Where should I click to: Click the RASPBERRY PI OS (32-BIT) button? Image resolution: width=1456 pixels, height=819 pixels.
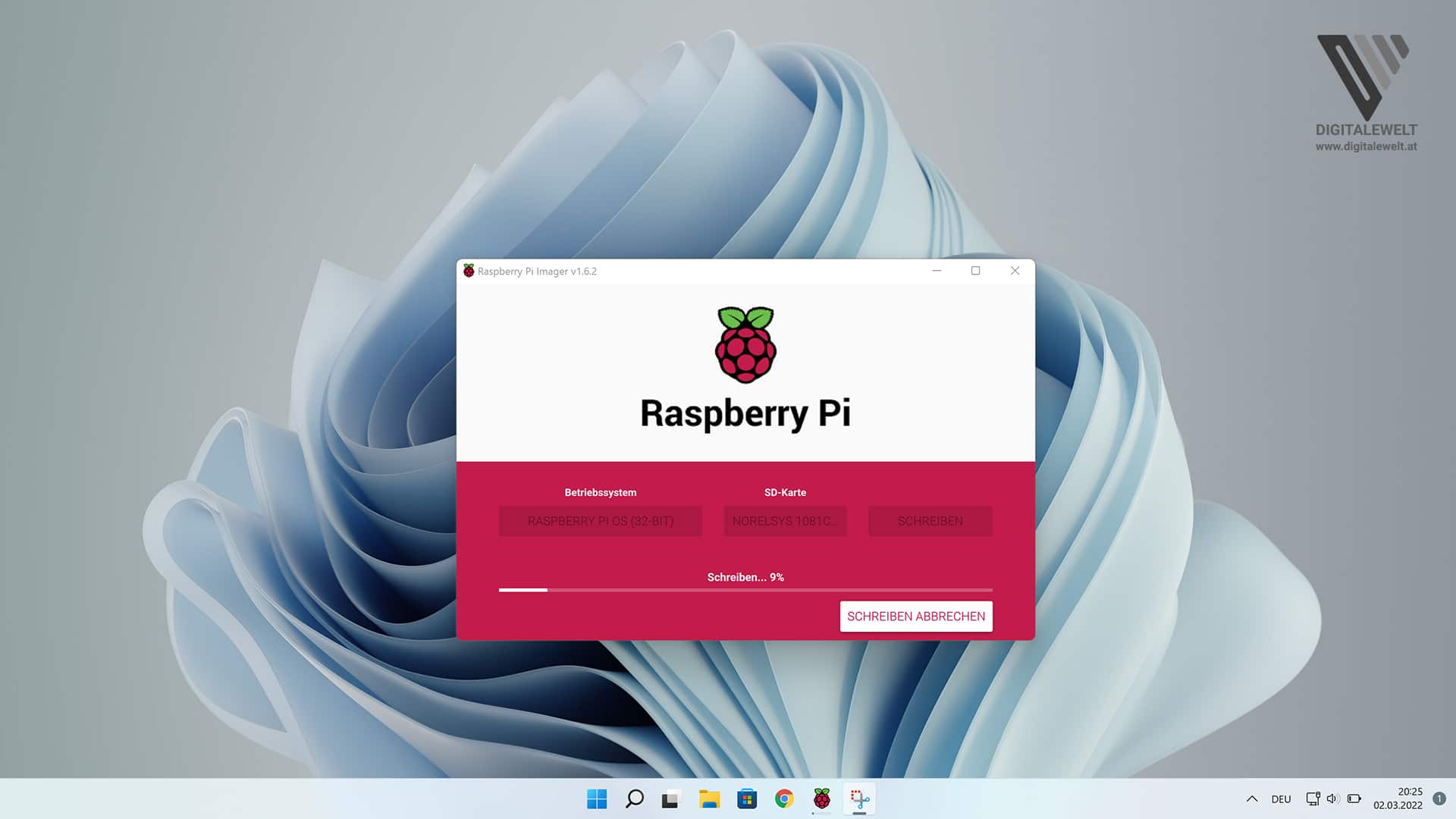click(x=601, y=521)
